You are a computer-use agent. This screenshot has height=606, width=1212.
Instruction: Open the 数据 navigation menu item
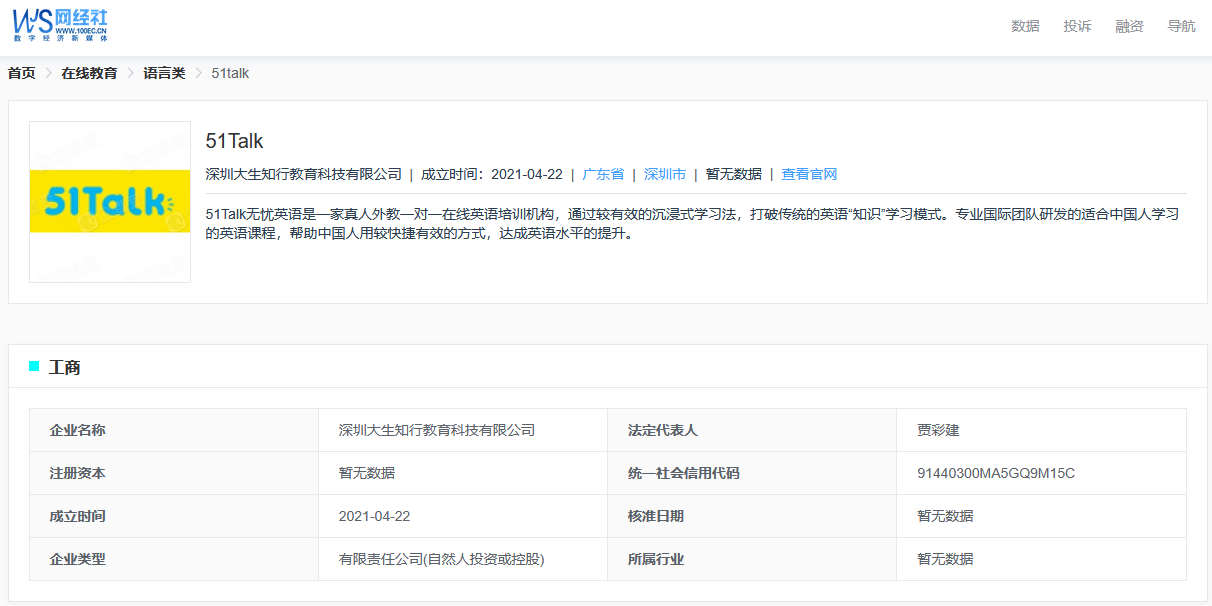(1025, 26)
